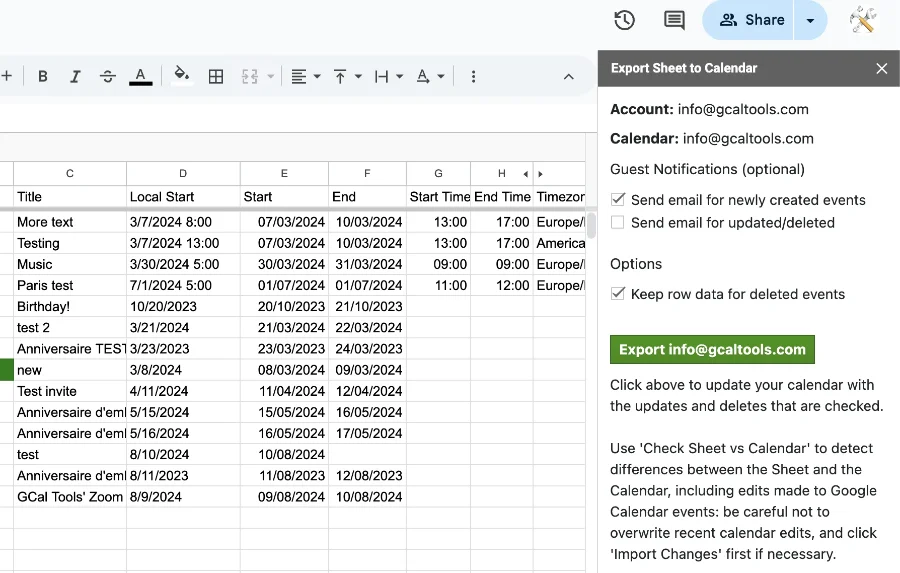Select the '09/08/2024' start date cell
The height and width of the screenshot is (573, 900).
(x=284, y=497)
